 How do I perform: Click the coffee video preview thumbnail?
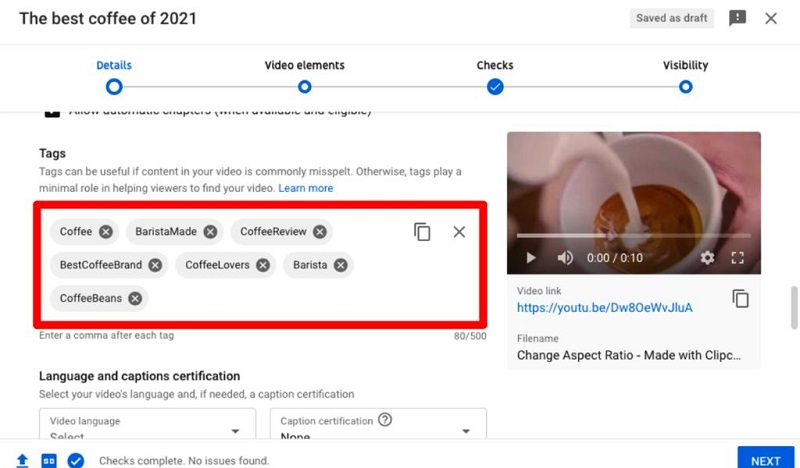coord(634,203)
